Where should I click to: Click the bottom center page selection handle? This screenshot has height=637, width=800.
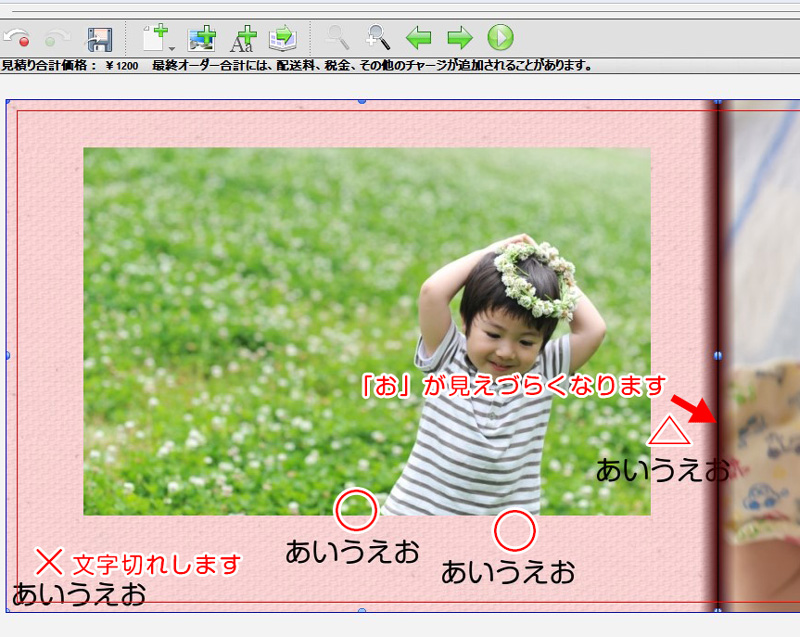coord(362,610)
